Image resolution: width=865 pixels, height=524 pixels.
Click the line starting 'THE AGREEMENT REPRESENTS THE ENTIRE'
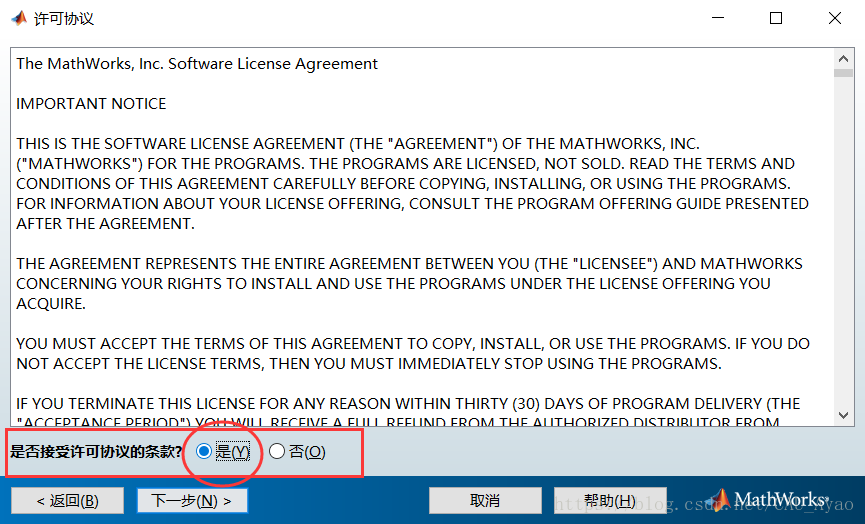pos(409,264)
